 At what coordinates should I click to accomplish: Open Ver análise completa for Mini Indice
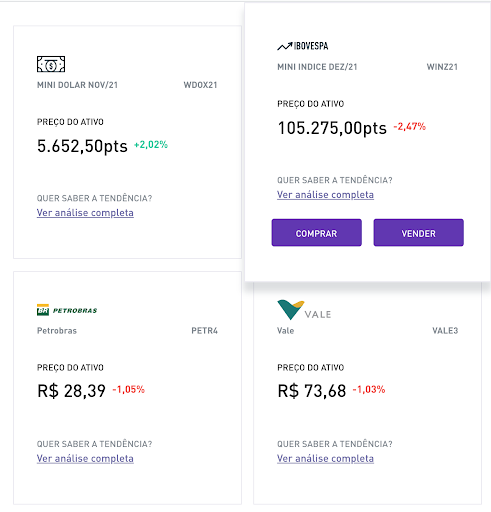(325, 195)
